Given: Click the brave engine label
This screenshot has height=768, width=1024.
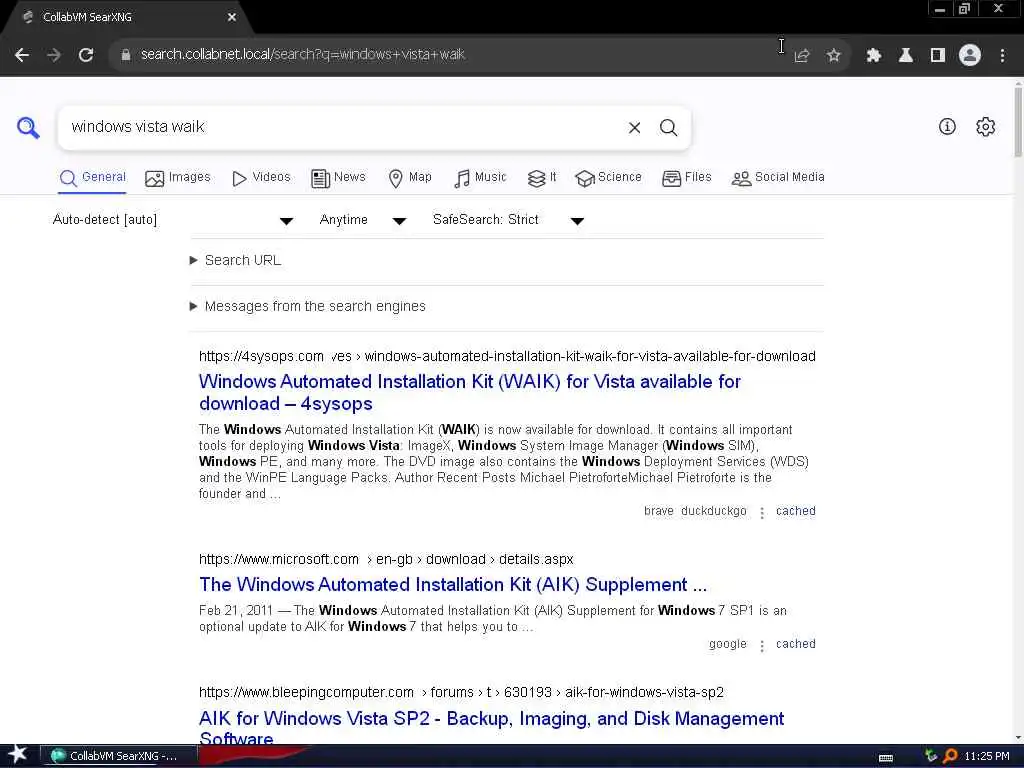Looking at the screenshot, I should tap(658, 511).
